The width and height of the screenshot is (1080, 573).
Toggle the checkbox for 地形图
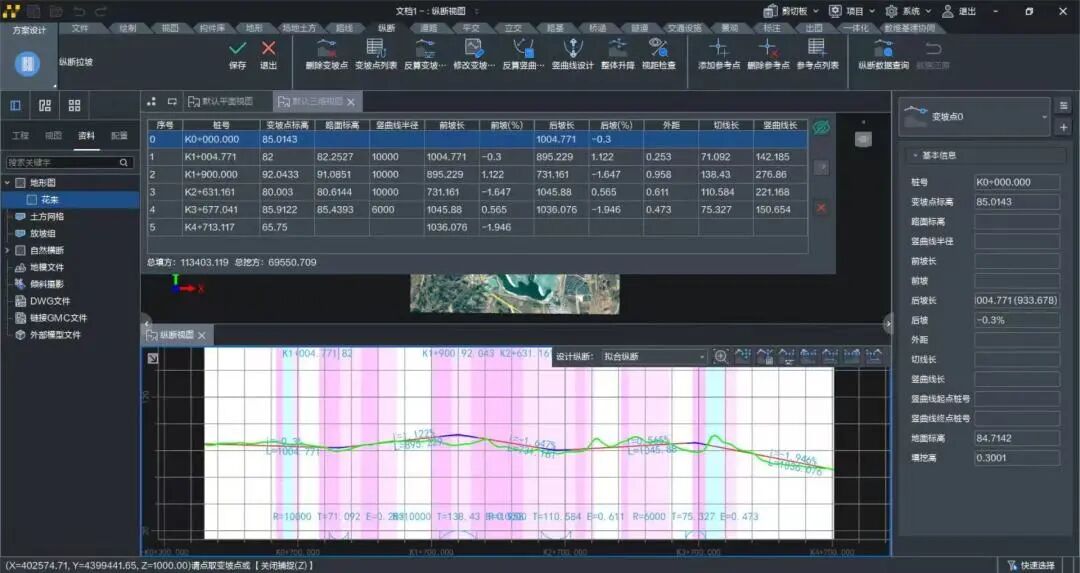coord(21,183)
